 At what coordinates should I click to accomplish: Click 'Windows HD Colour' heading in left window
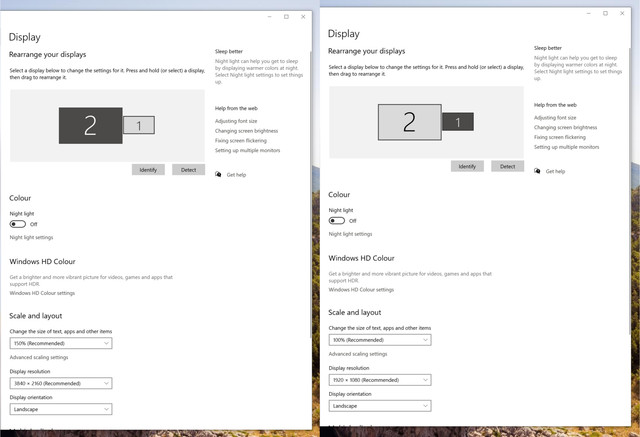(x=42, y=262)
